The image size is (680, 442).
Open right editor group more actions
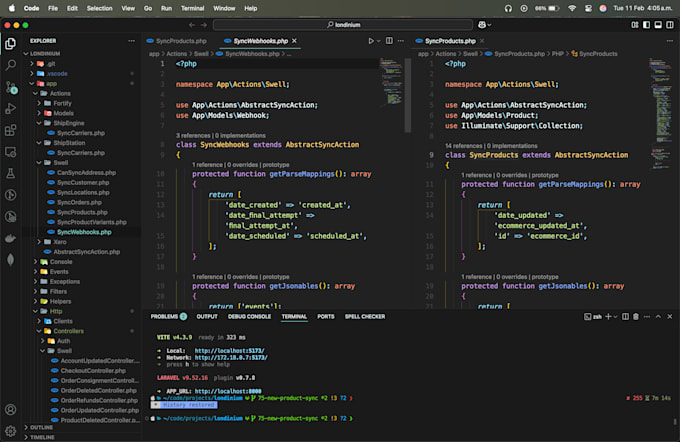[x=670, y=41]
